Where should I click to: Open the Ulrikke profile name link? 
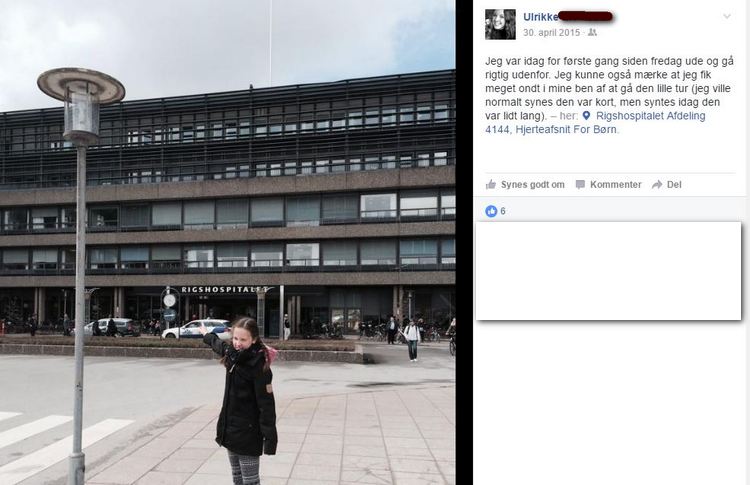click(x=540, y=17)
